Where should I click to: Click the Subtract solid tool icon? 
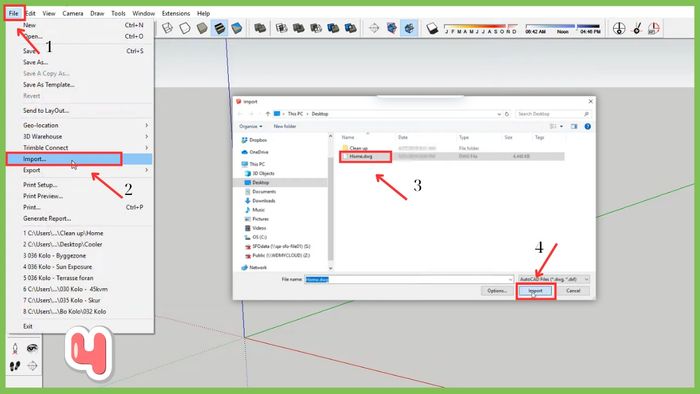point(316,28)
